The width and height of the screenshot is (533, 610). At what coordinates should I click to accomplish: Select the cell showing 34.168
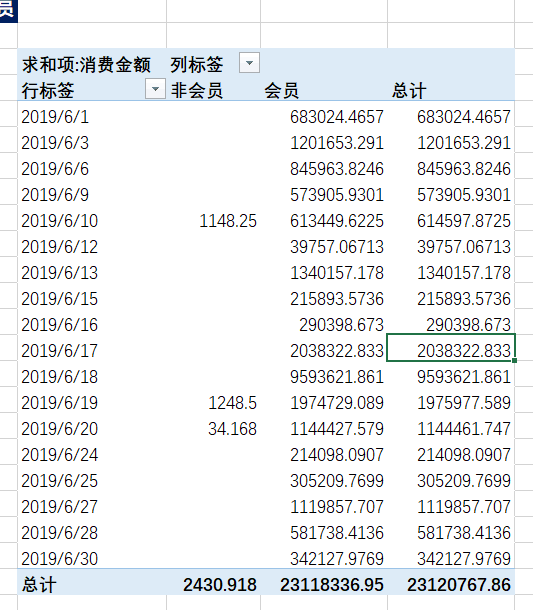pyautogui.click(x=233, y=429)
